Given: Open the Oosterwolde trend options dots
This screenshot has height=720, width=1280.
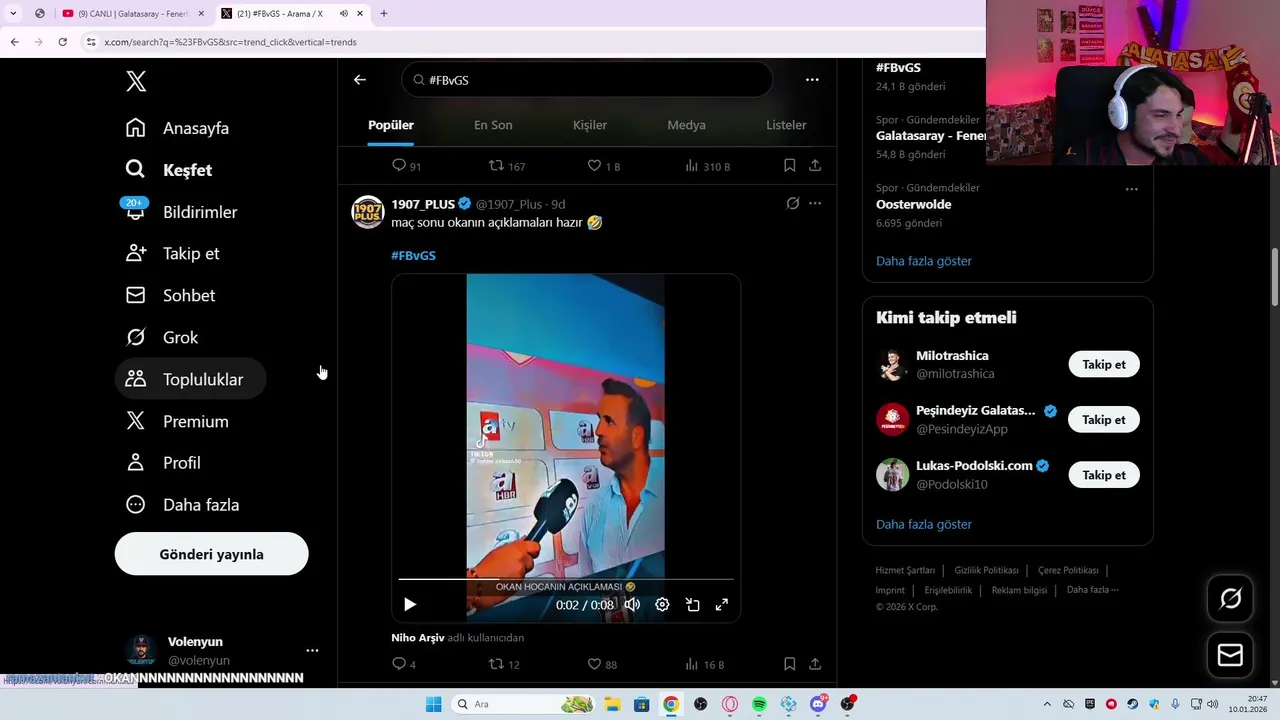Looking at the screenshot, I should point(1131,189).
